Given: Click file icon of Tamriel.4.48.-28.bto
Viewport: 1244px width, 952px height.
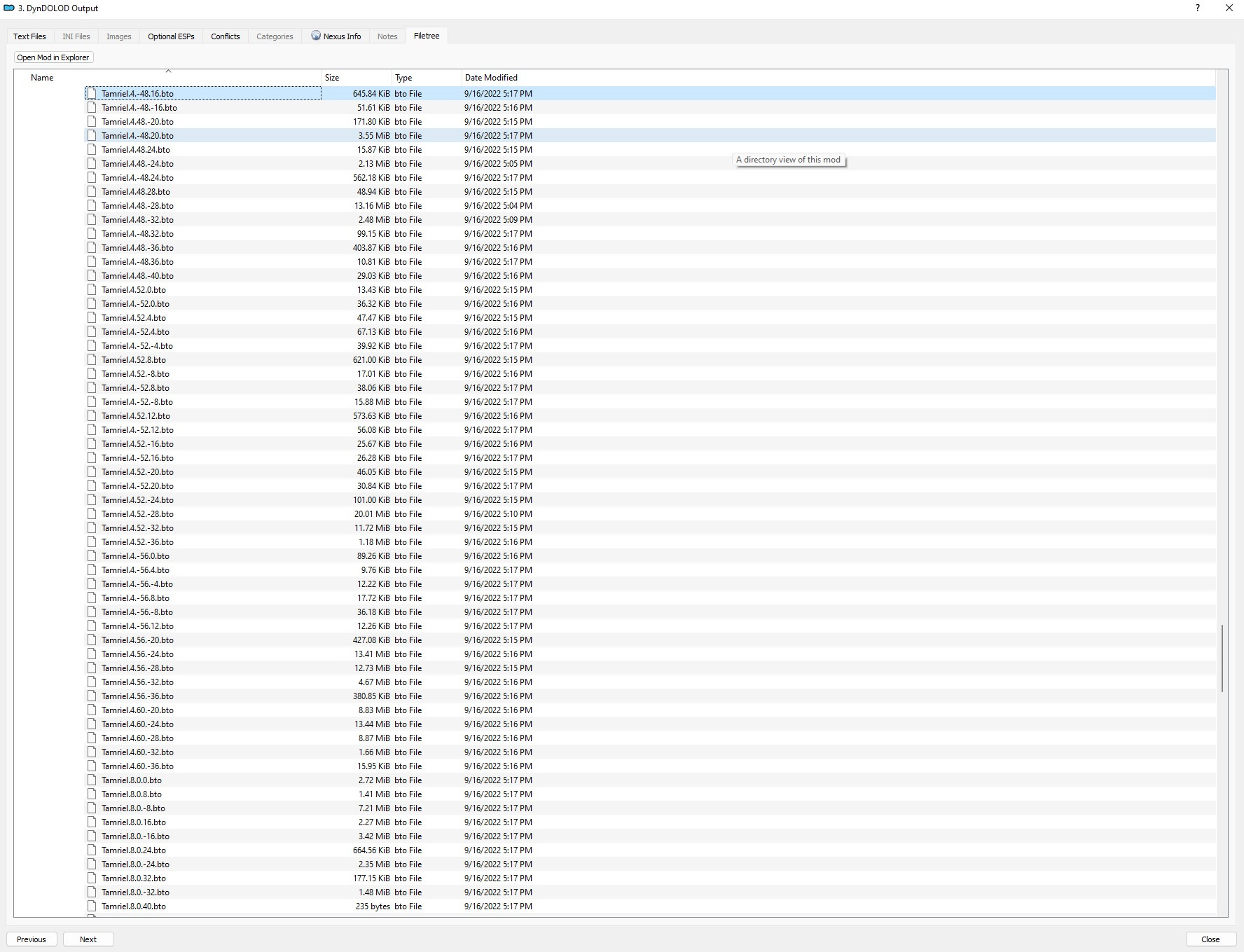Looking at the screenshot, I should pos(92,205).
